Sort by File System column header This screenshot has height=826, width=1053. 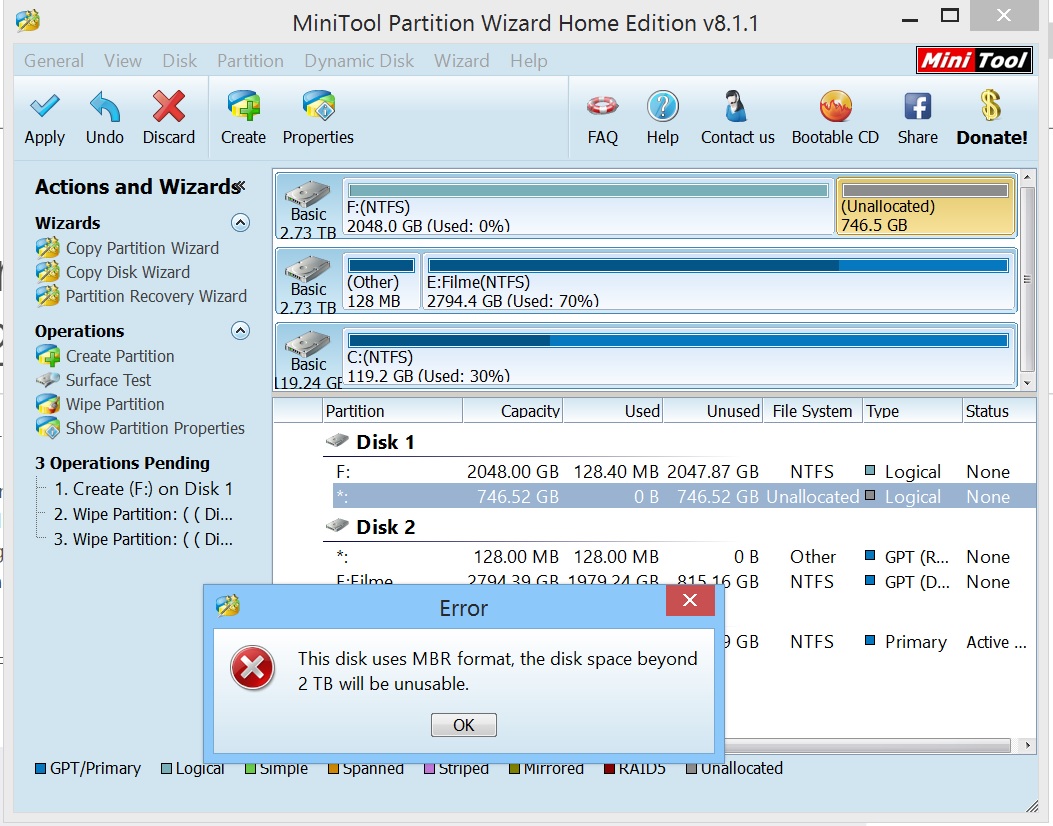812,411
